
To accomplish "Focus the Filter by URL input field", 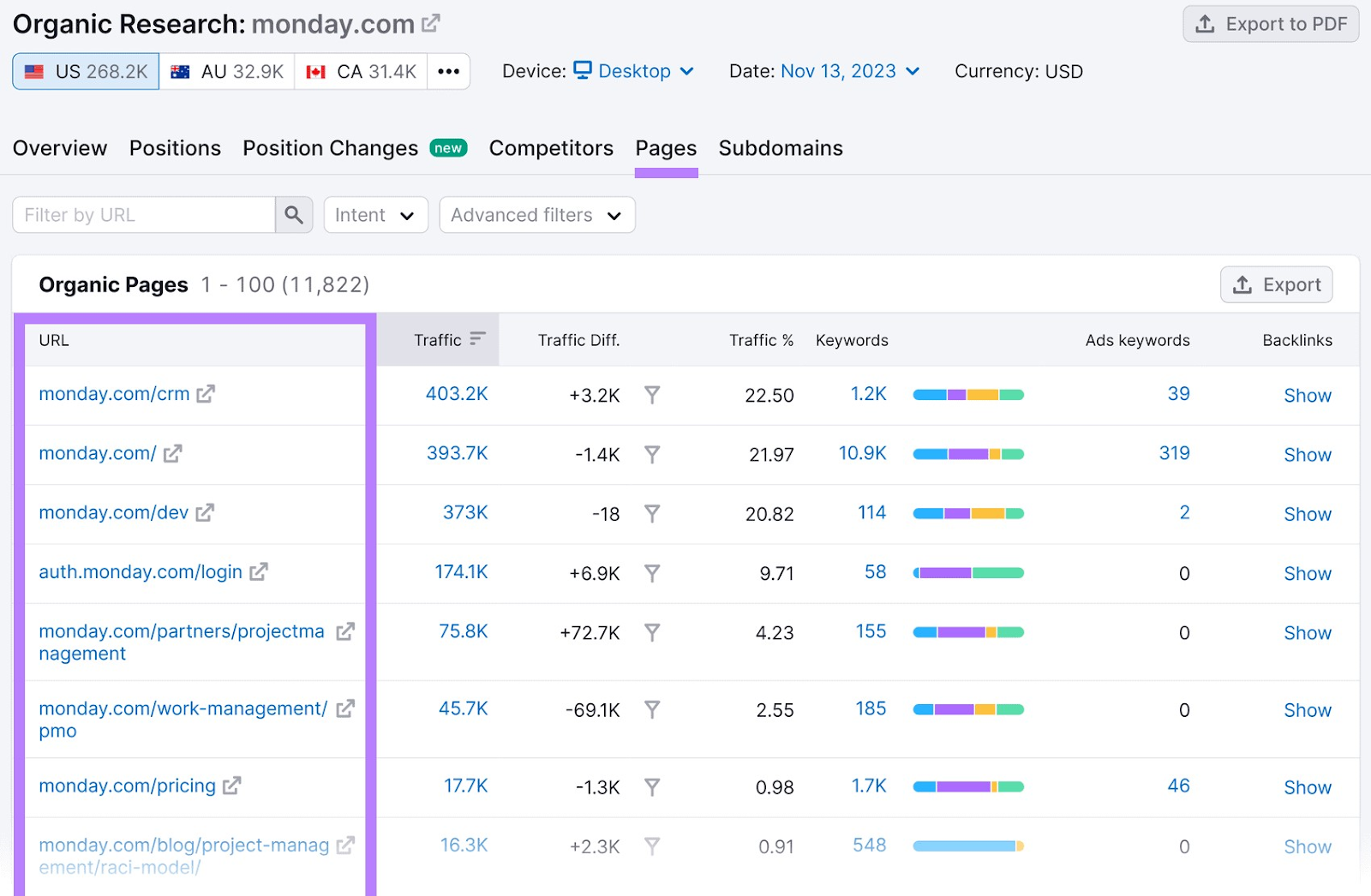I will click(x=144, y=215).
